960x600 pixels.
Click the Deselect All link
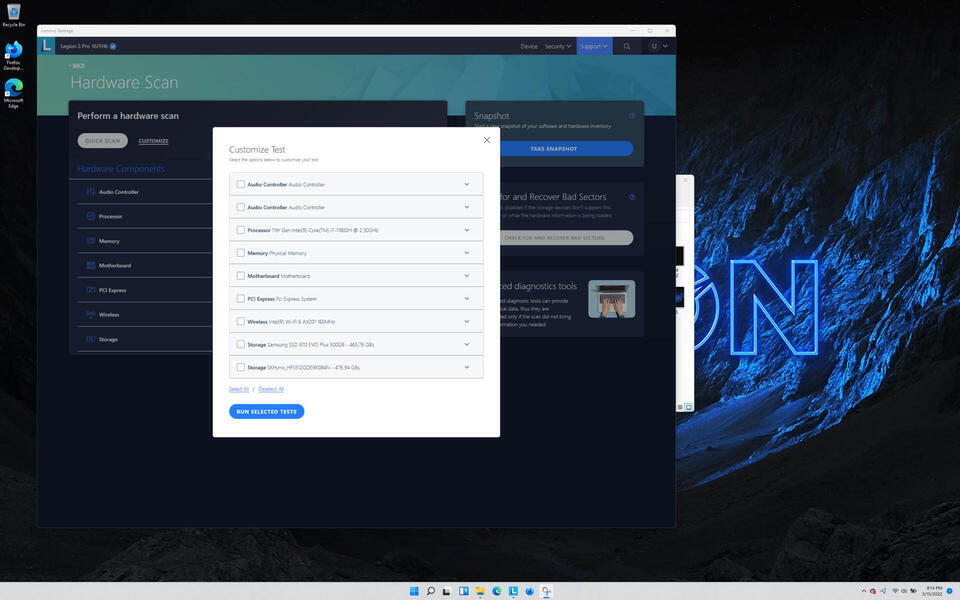[271, 389]
